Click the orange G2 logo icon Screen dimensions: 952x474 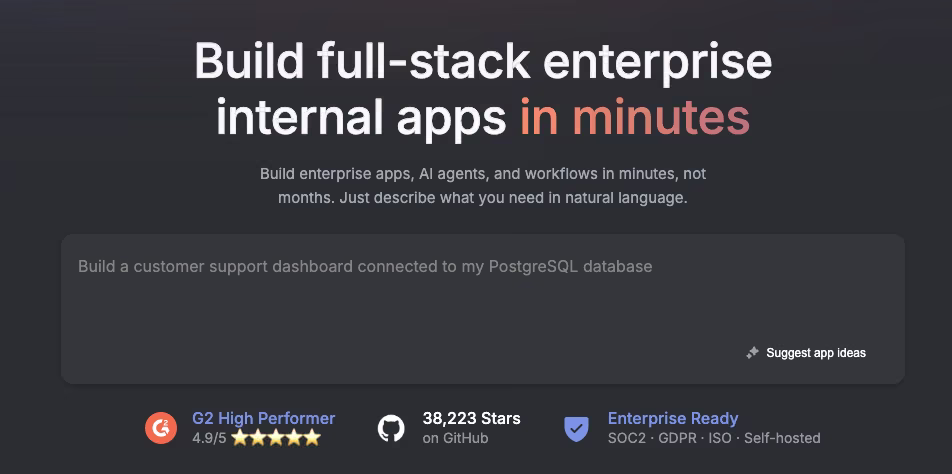(x=161, y=428)
